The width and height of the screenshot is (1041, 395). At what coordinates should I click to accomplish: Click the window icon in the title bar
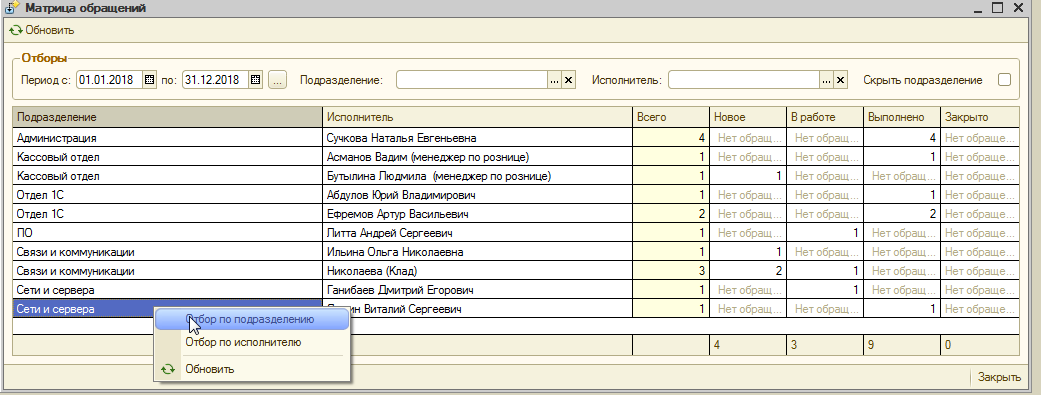12,9
